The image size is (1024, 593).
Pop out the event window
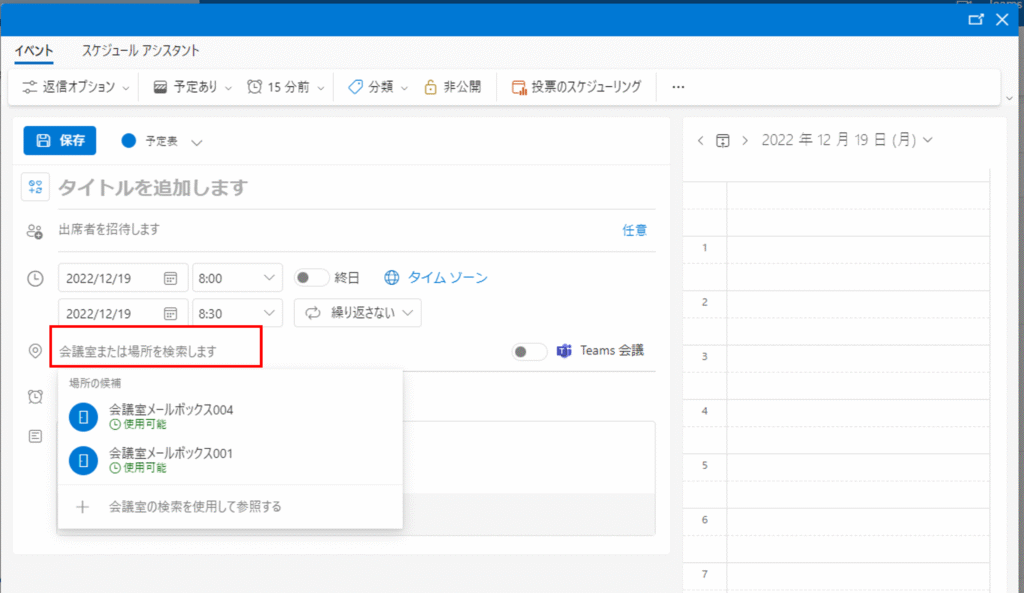tap(976, 20)
